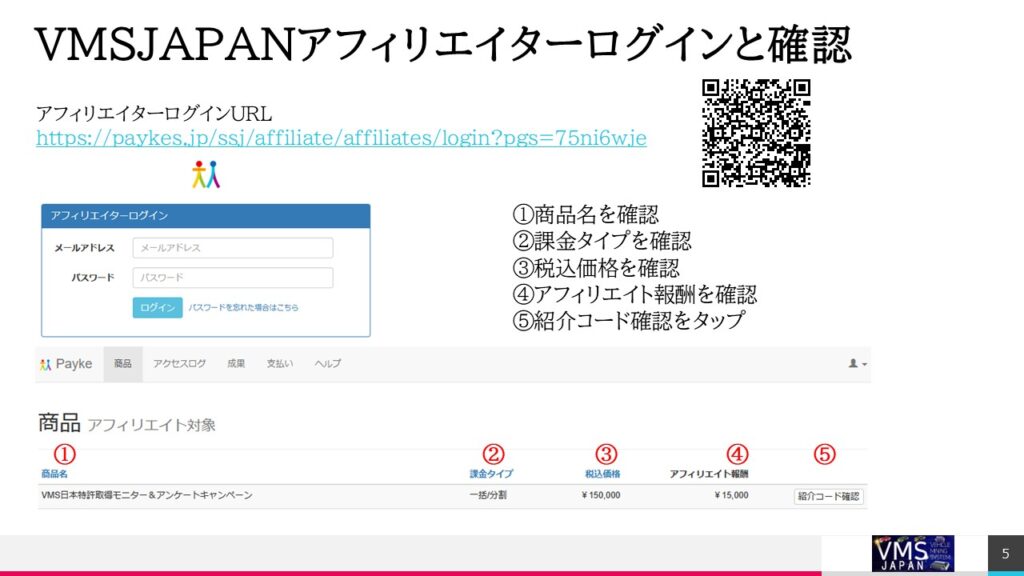Sort by 課金タイプ column header

click(x=491, y=473)
